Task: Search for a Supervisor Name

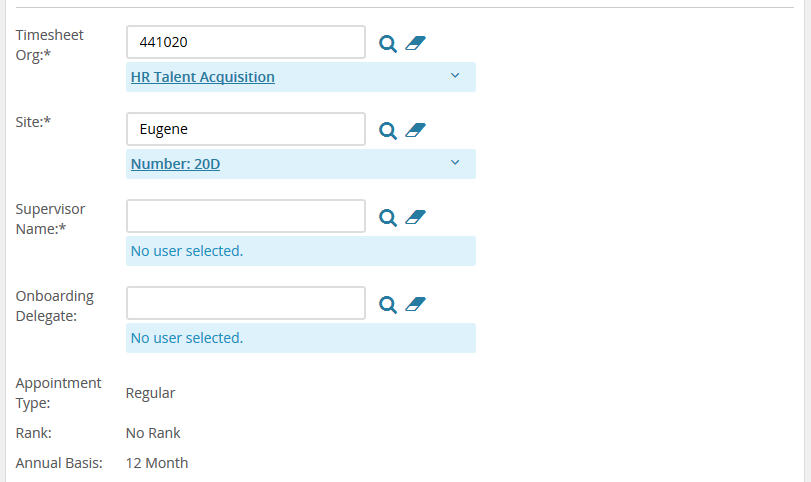Action: (387, 217)
